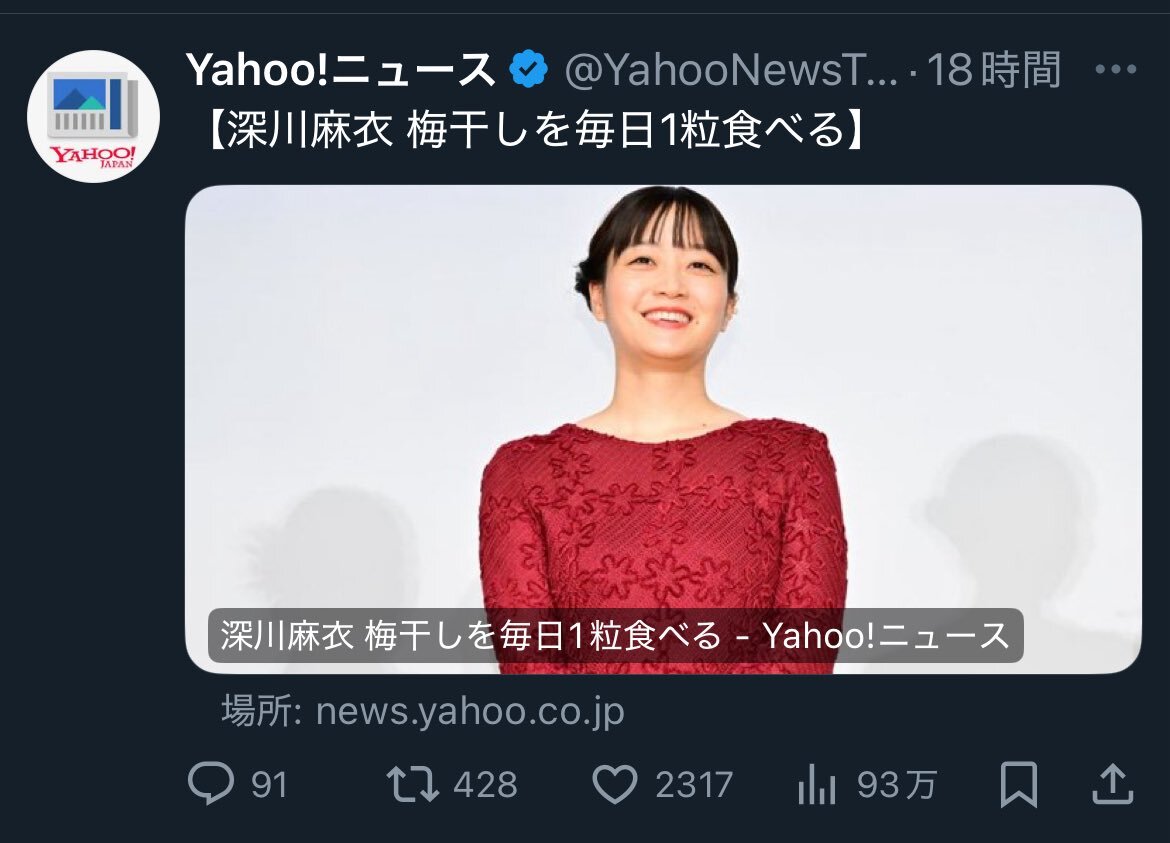Click the like count 2317

[x=694, y=785]
